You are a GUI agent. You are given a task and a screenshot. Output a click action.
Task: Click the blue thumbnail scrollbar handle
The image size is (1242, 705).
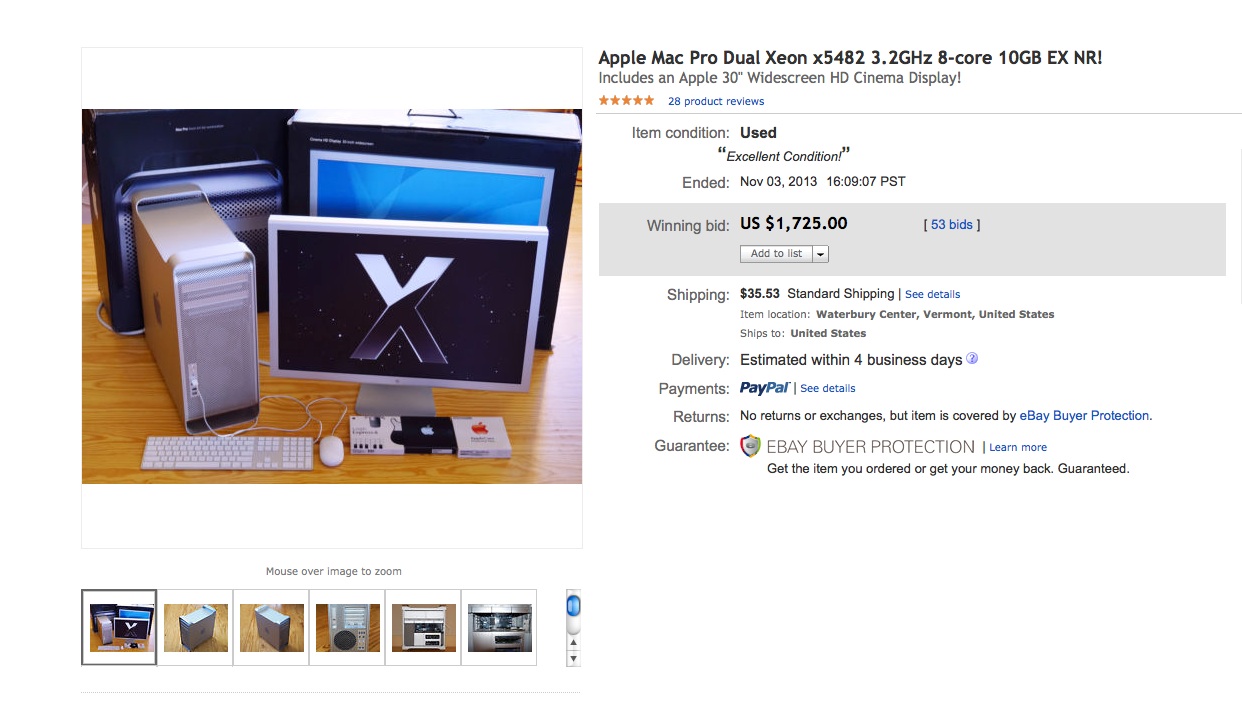pyautogui.click(x=573, y=606)
